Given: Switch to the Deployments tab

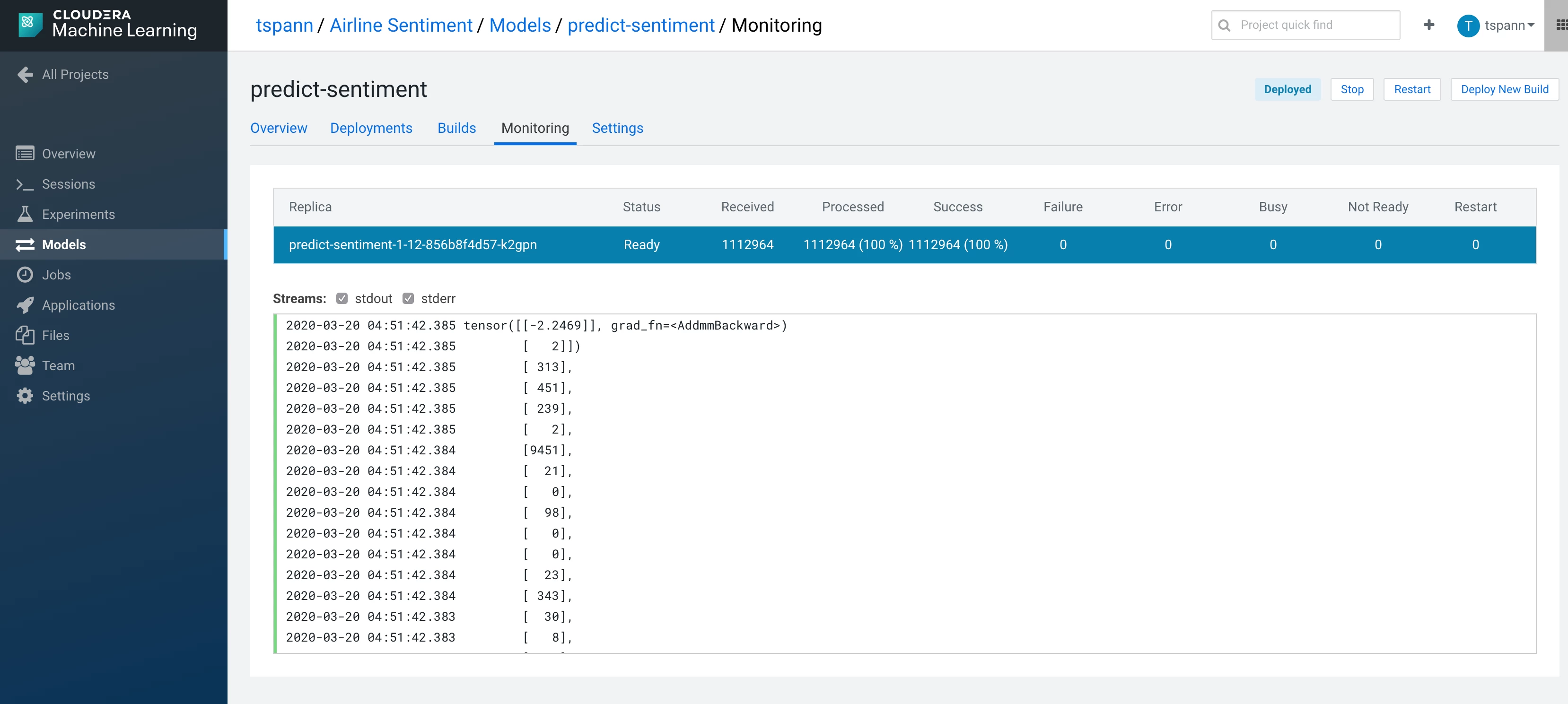Looking at the screenshot, I should (x=371, y=129).
